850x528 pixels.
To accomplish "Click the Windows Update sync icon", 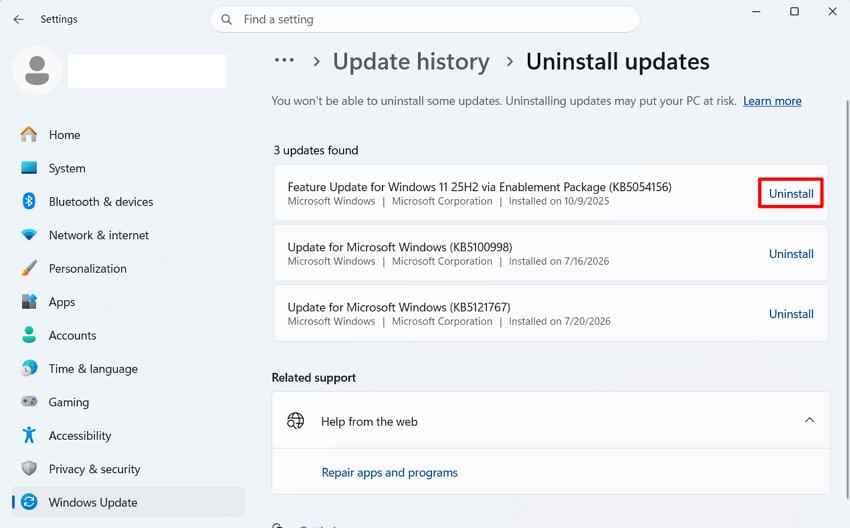I will tap(29, 502).
